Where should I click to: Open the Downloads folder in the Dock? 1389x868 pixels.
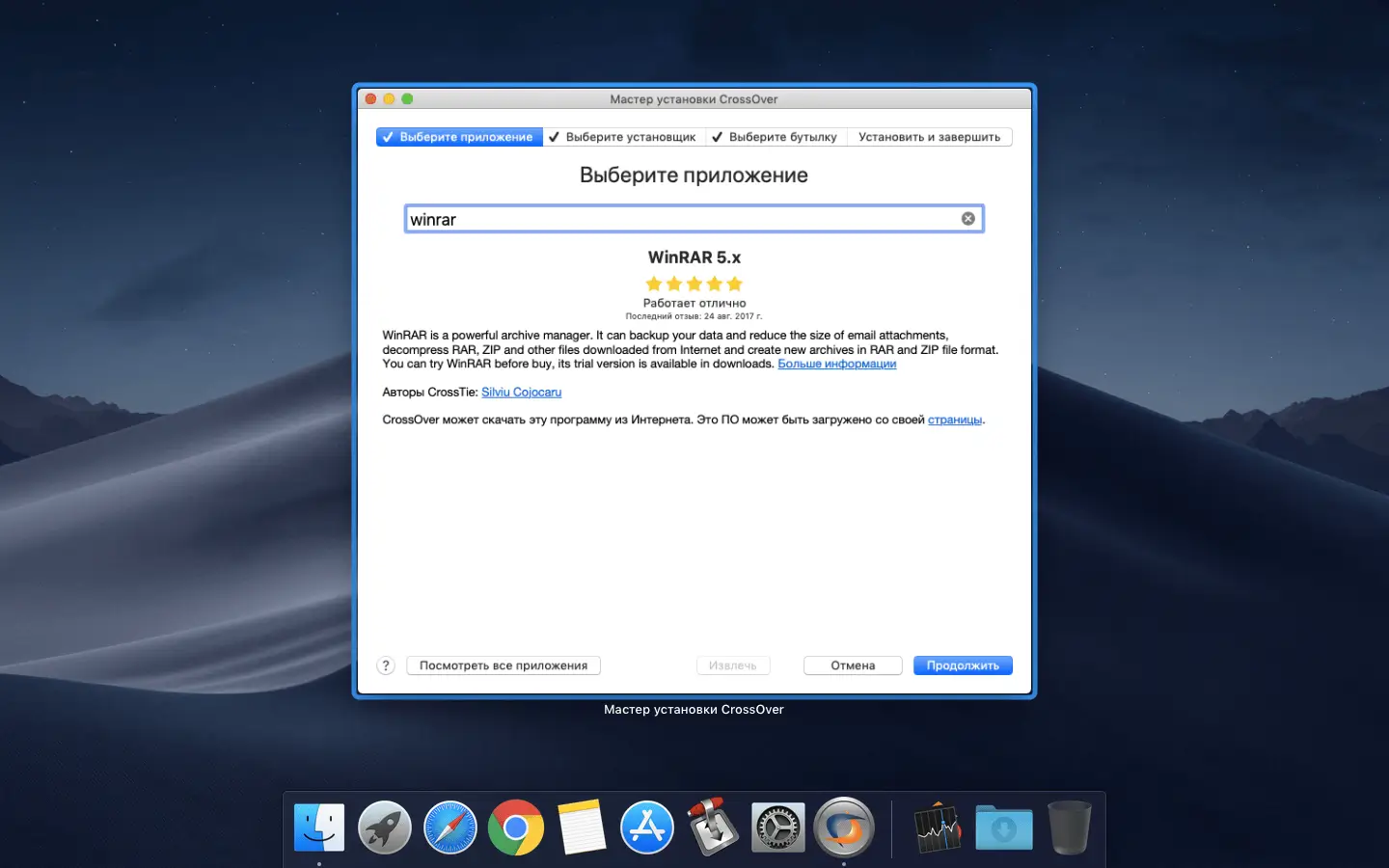[x=1004, y=827]
